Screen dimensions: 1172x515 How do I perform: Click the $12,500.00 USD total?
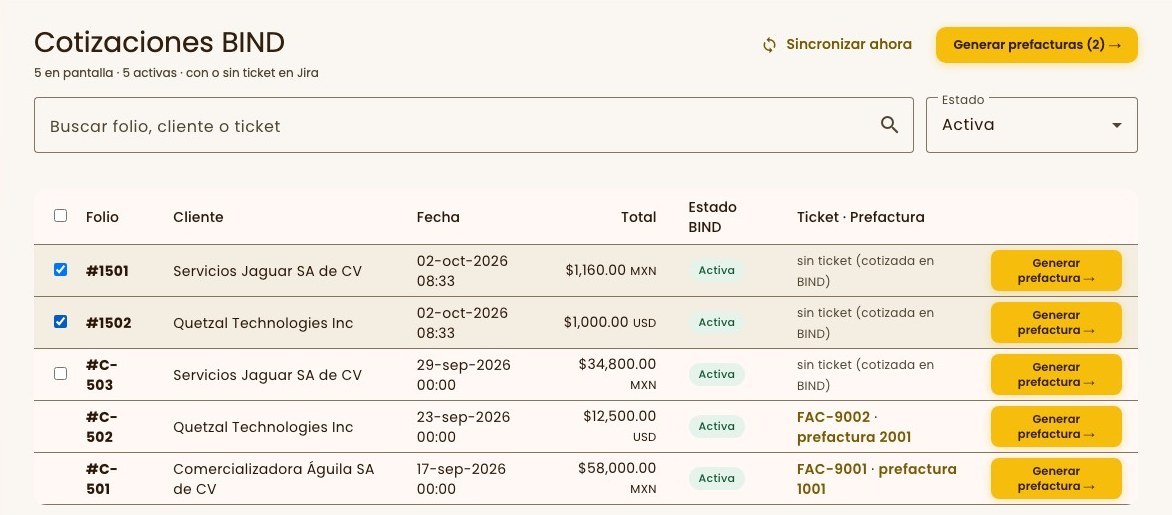point(620,426)
